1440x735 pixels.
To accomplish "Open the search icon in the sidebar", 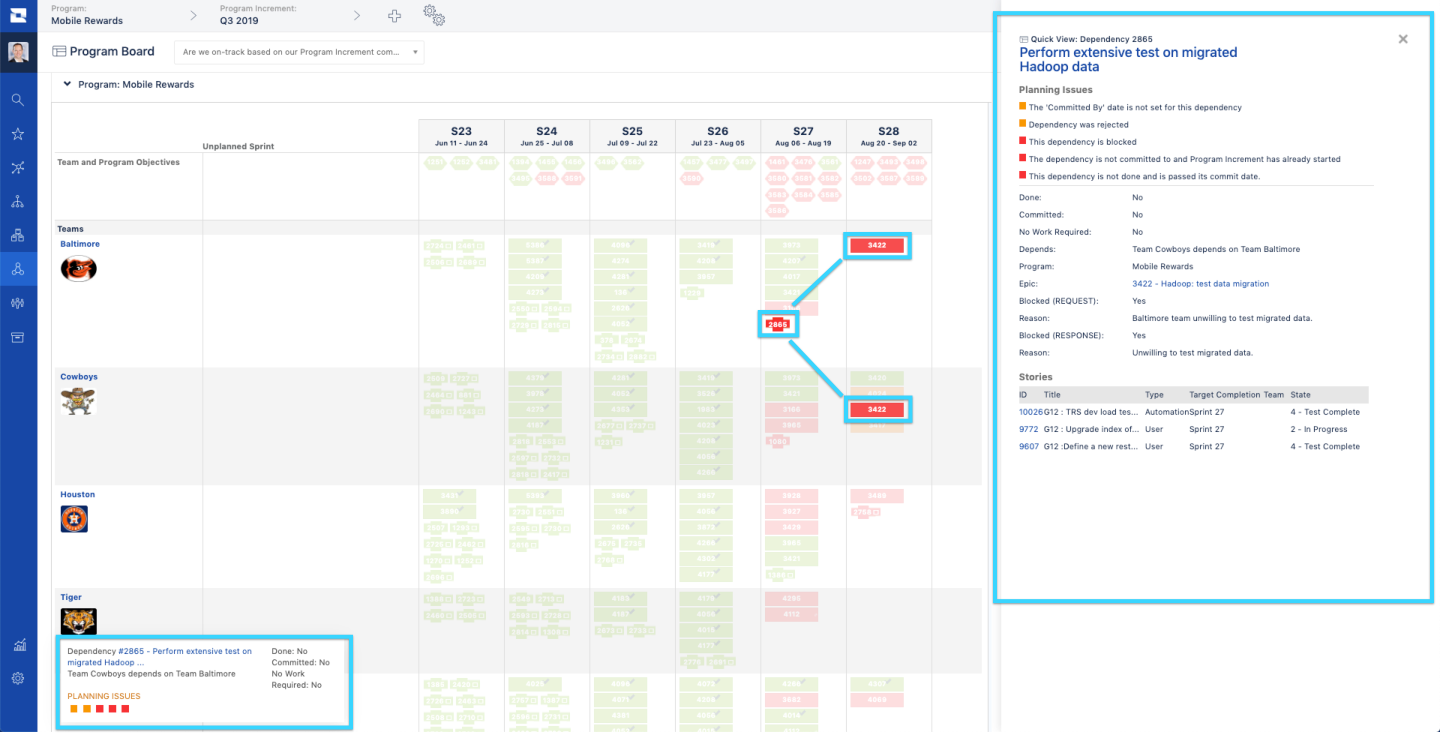I will 18,100.
